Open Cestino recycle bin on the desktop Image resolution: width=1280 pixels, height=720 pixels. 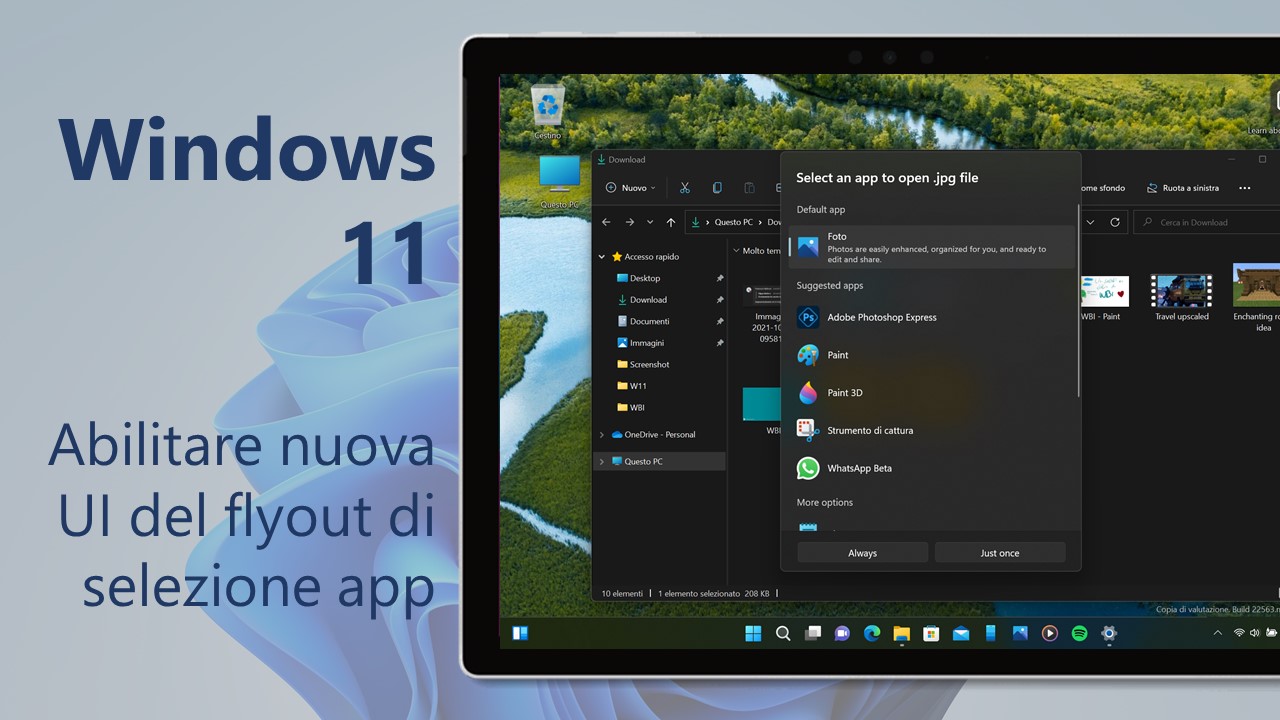[547, 112]
